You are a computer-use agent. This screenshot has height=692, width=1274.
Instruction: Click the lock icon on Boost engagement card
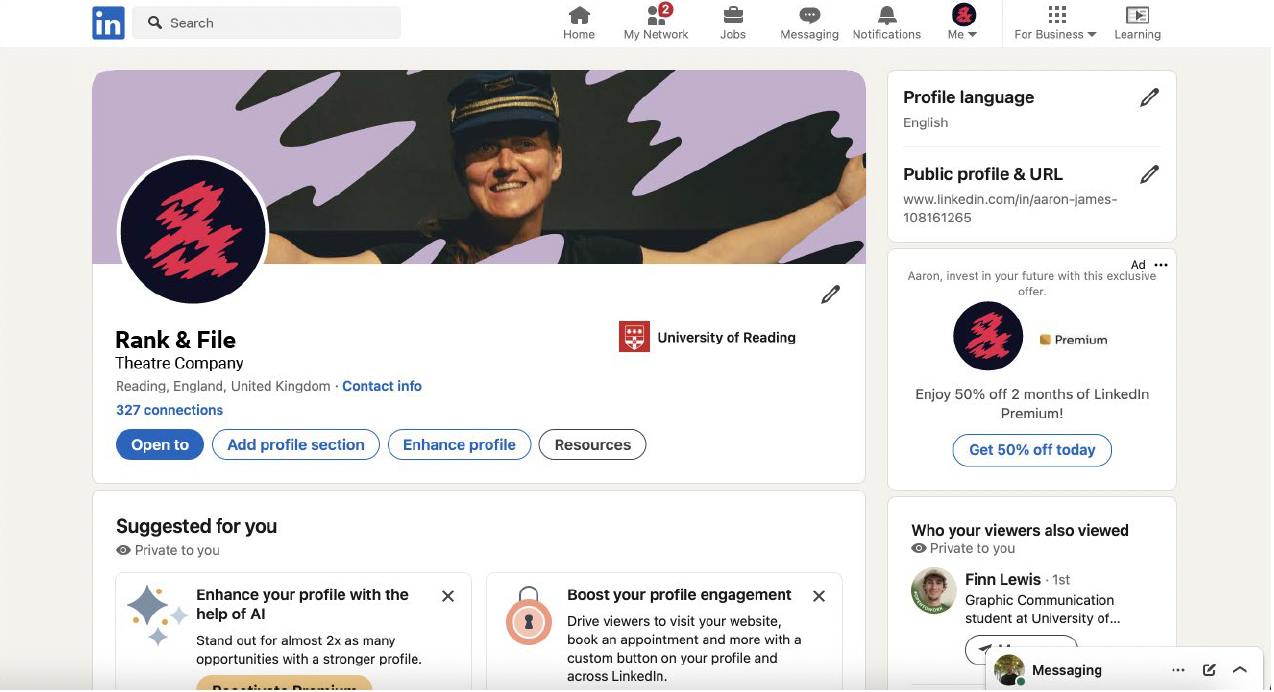(x=529, y=617)
